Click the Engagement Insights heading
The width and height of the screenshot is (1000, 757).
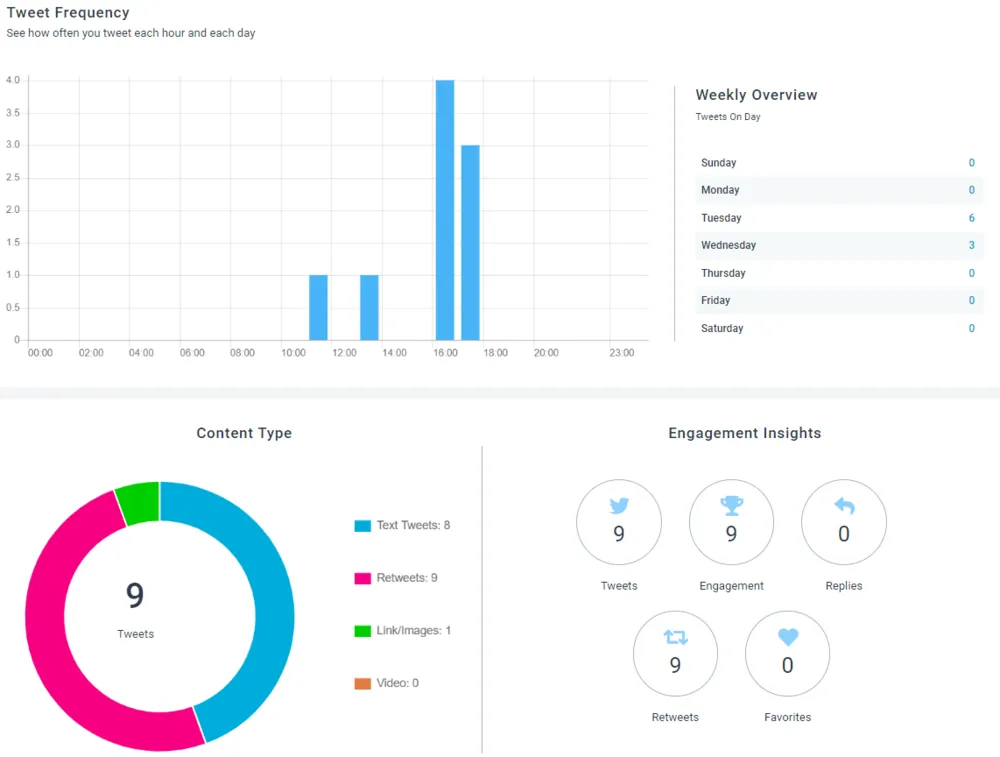click(x=745, y=433)
